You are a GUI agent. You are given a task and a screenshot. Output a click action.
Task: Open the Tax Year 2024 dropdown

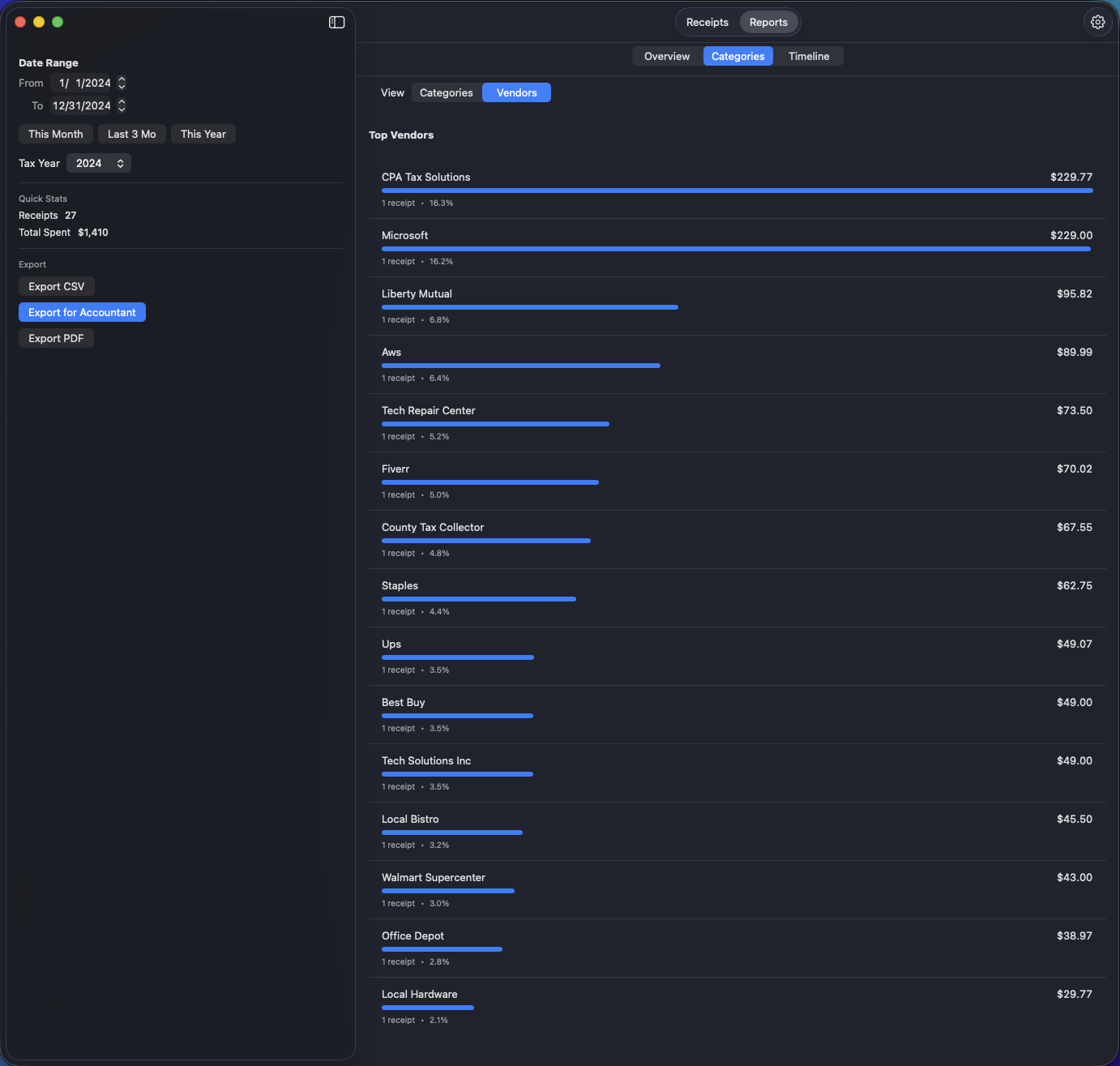coord(98,163)
